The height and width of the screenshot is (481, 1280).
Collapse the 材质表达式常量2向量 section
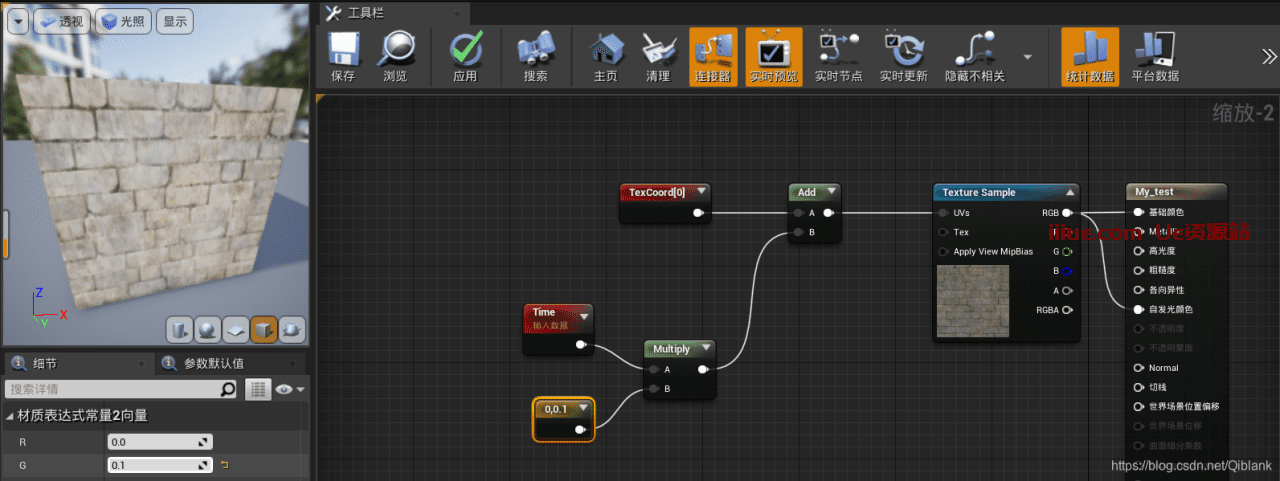(10, 416)
